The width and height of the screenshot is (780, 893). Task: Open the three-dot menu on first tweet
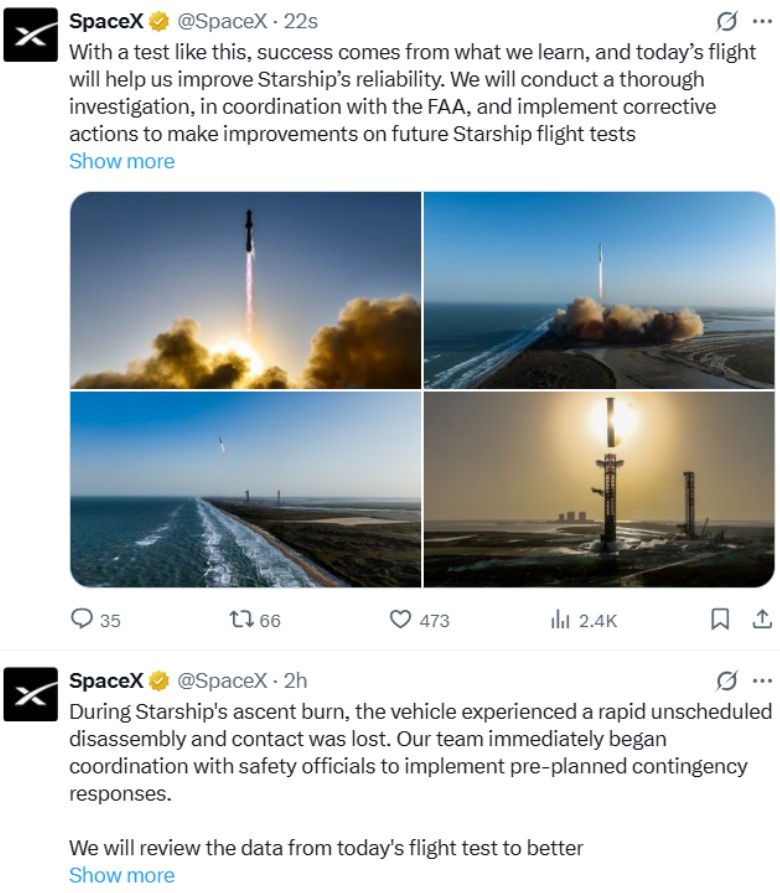[762, 22]
